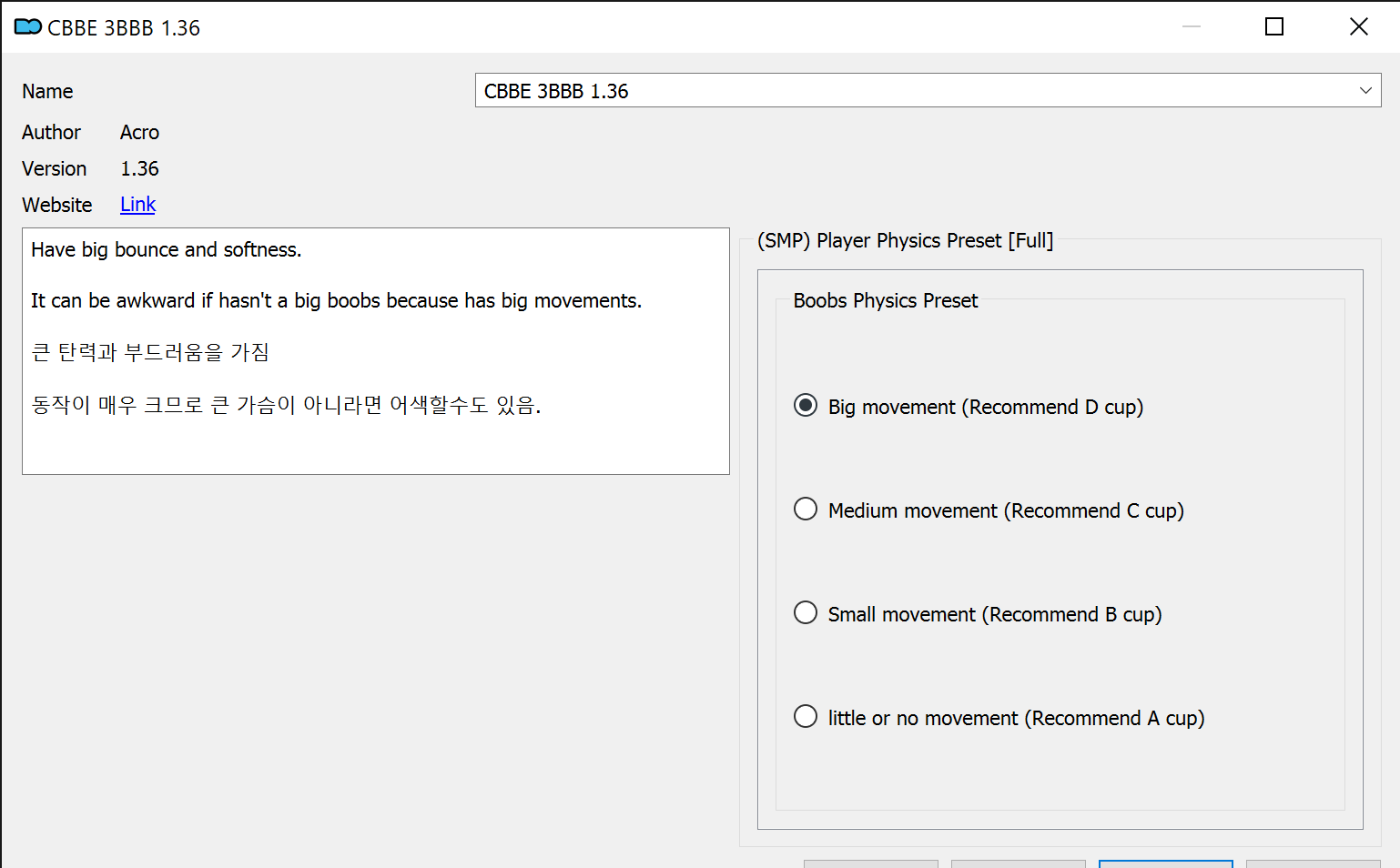Click the '1.36' value beside Version
The height and width of the screenshot is (868, 1400).
tap(139, 168)
